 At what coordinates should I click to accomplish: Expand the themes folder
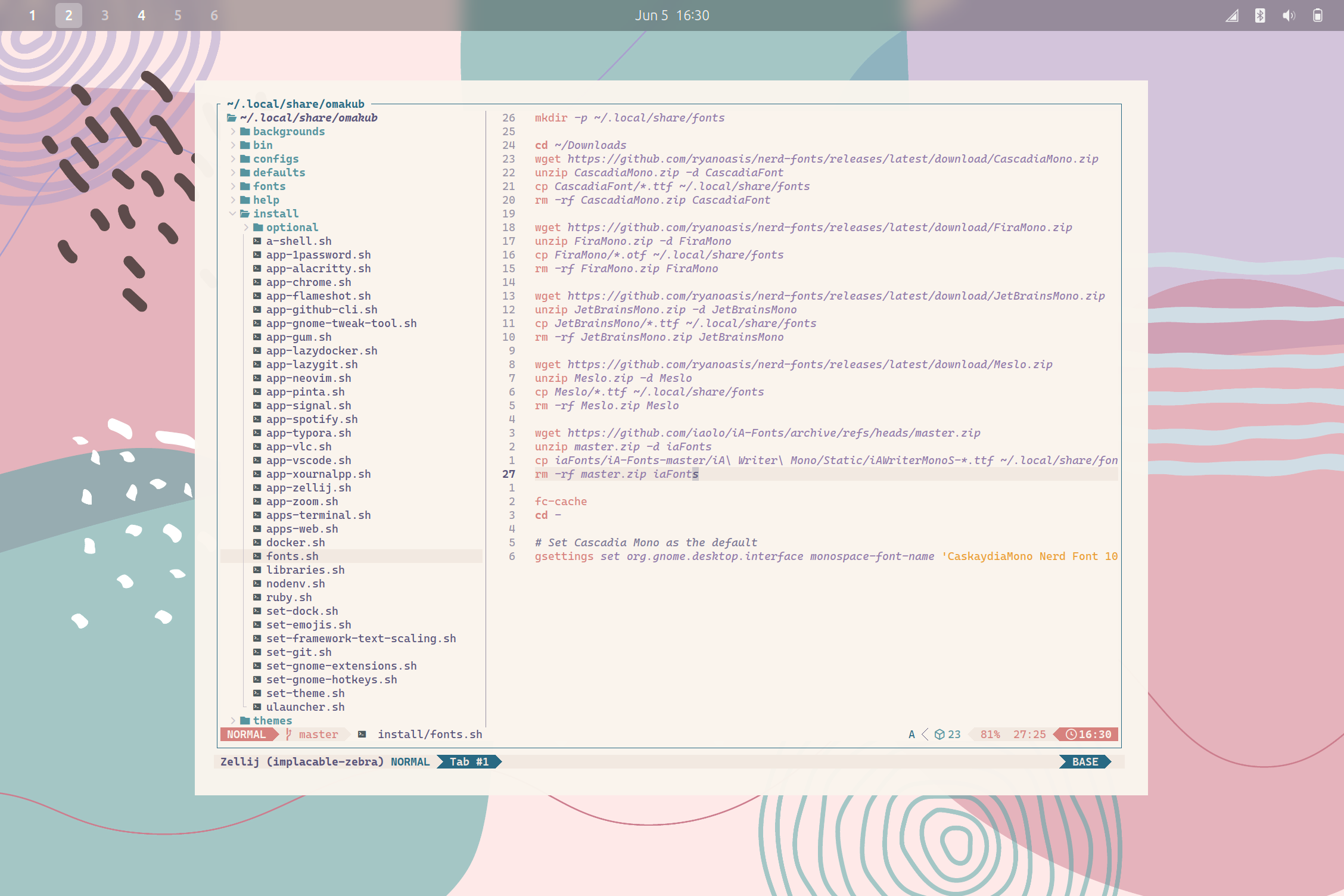tap(232, 720)
